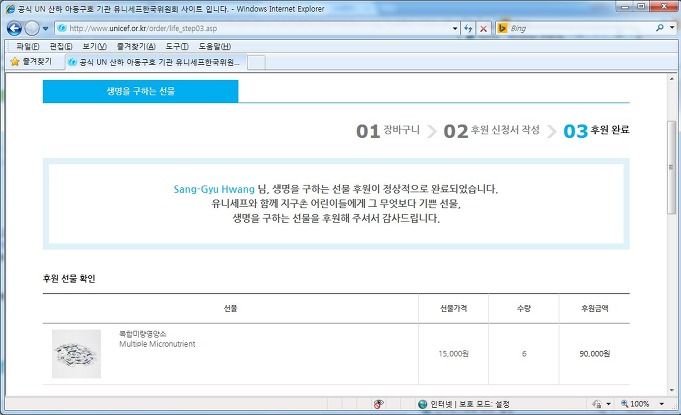681x415 pixels.
Task: Click the Bing search box
Action: (582, 28)
